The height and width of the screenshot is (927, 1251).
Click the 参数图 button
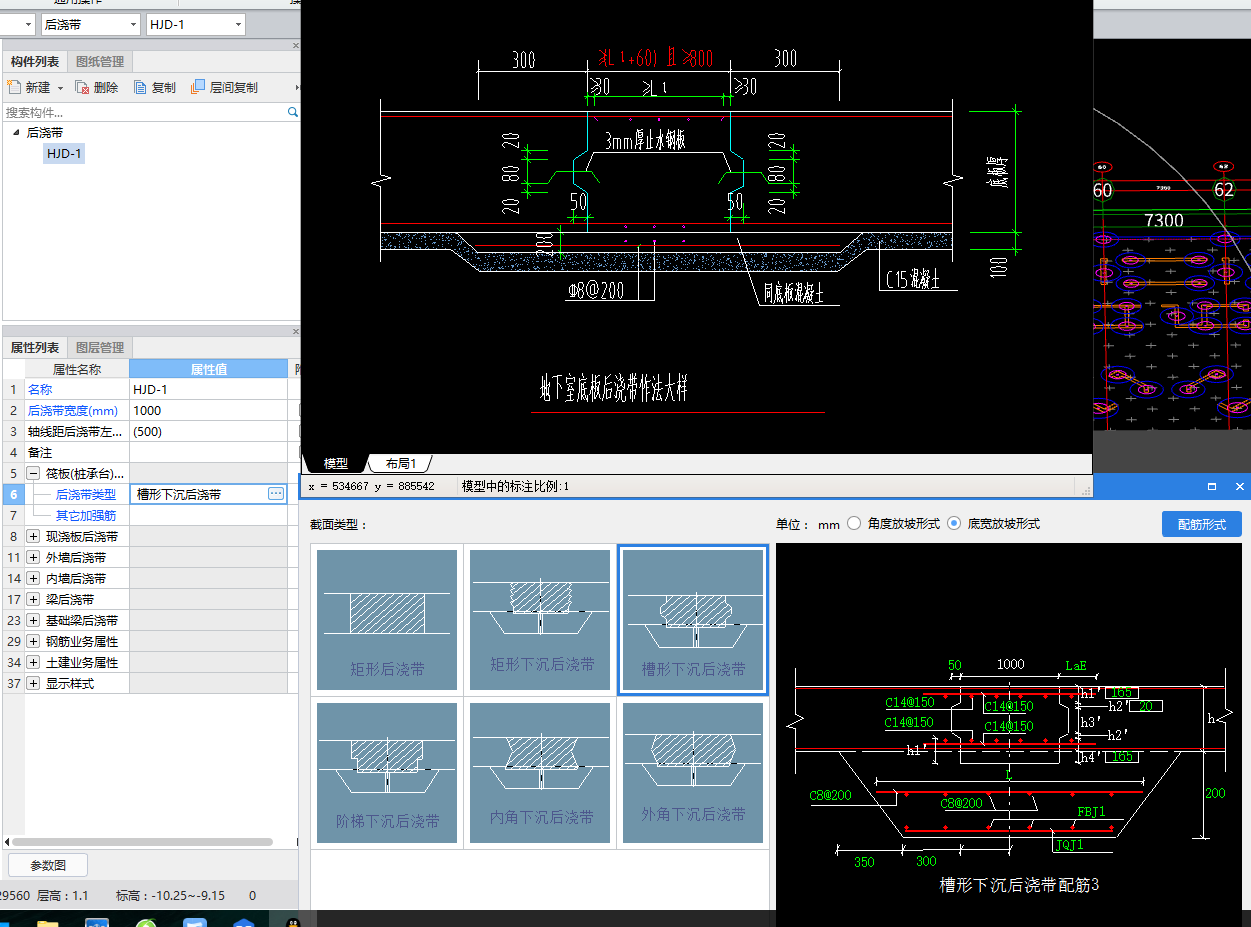pyautogui.click(x=48, y=865)
